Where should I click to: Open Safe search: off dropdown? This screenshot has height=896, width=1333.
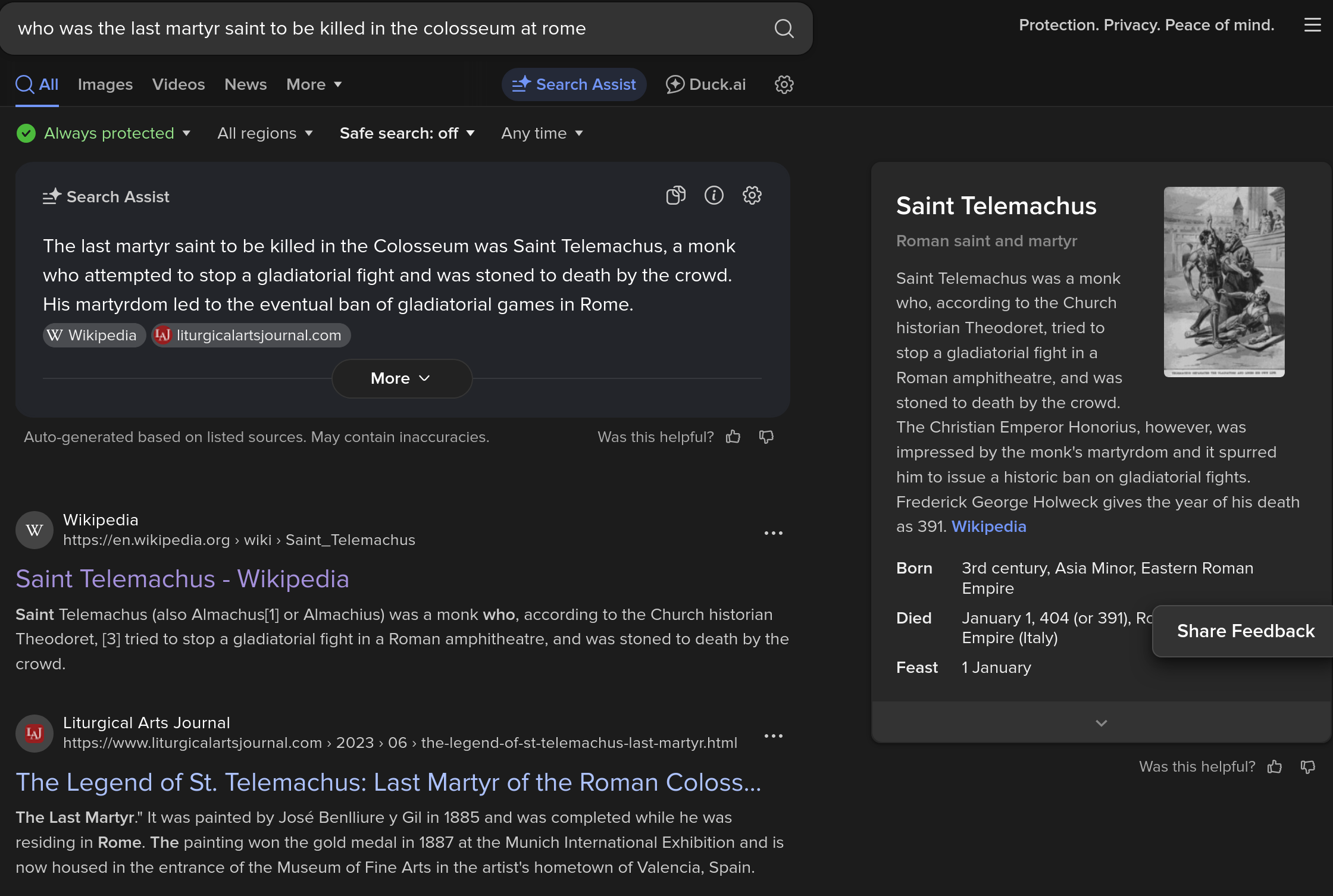coord(407,133)
